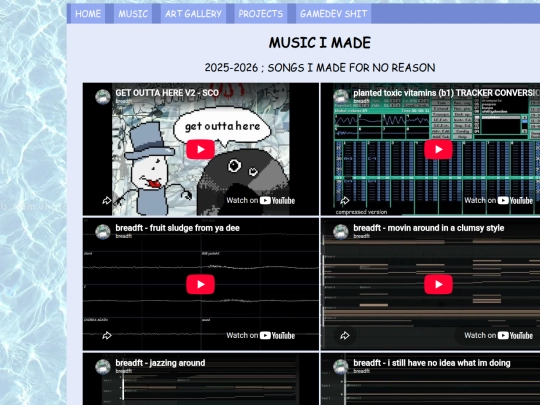The image size is (540, 405).
Task: Click the share arrow on planted toxic vitamins video
Action: [x=345, y=200]
